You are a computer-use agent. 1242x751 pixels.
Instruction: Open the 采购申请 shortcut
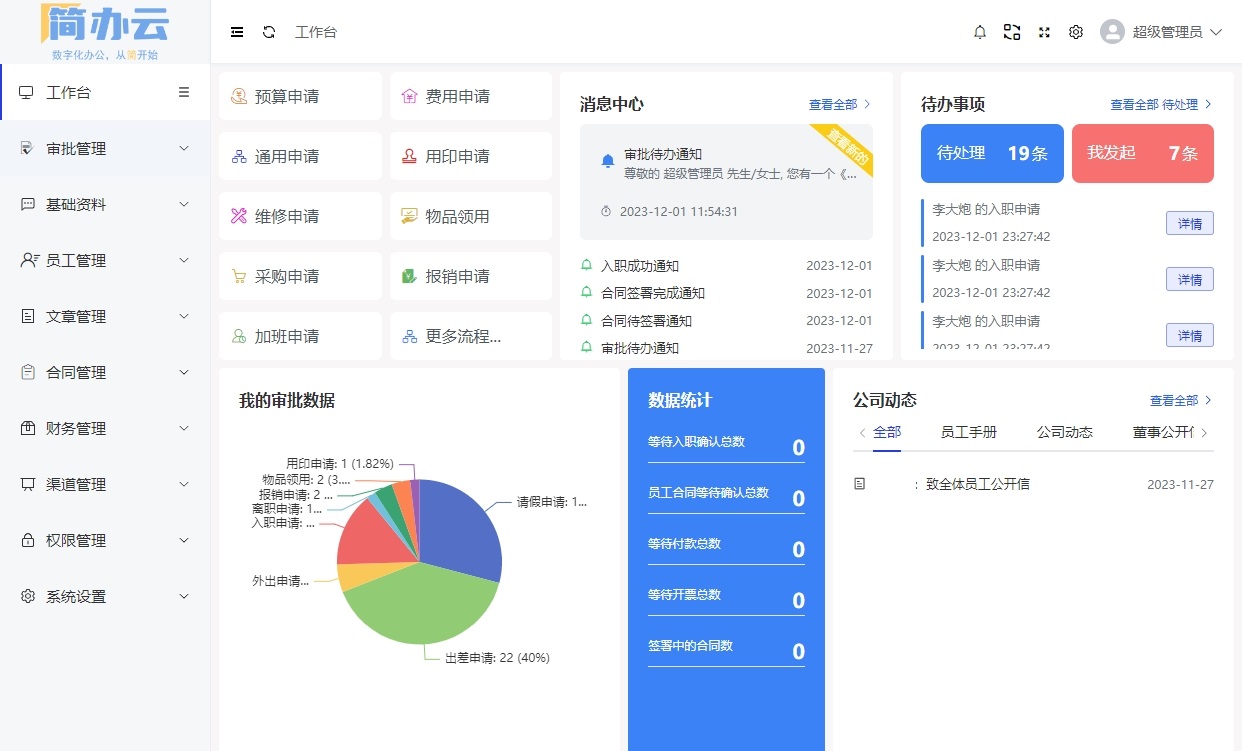pos(300,277)
